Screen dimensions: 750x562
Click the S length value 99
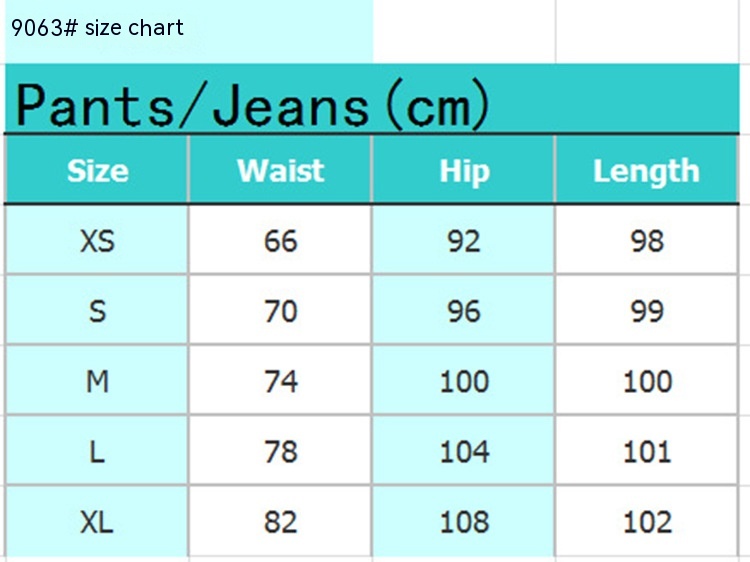[647, 311]
